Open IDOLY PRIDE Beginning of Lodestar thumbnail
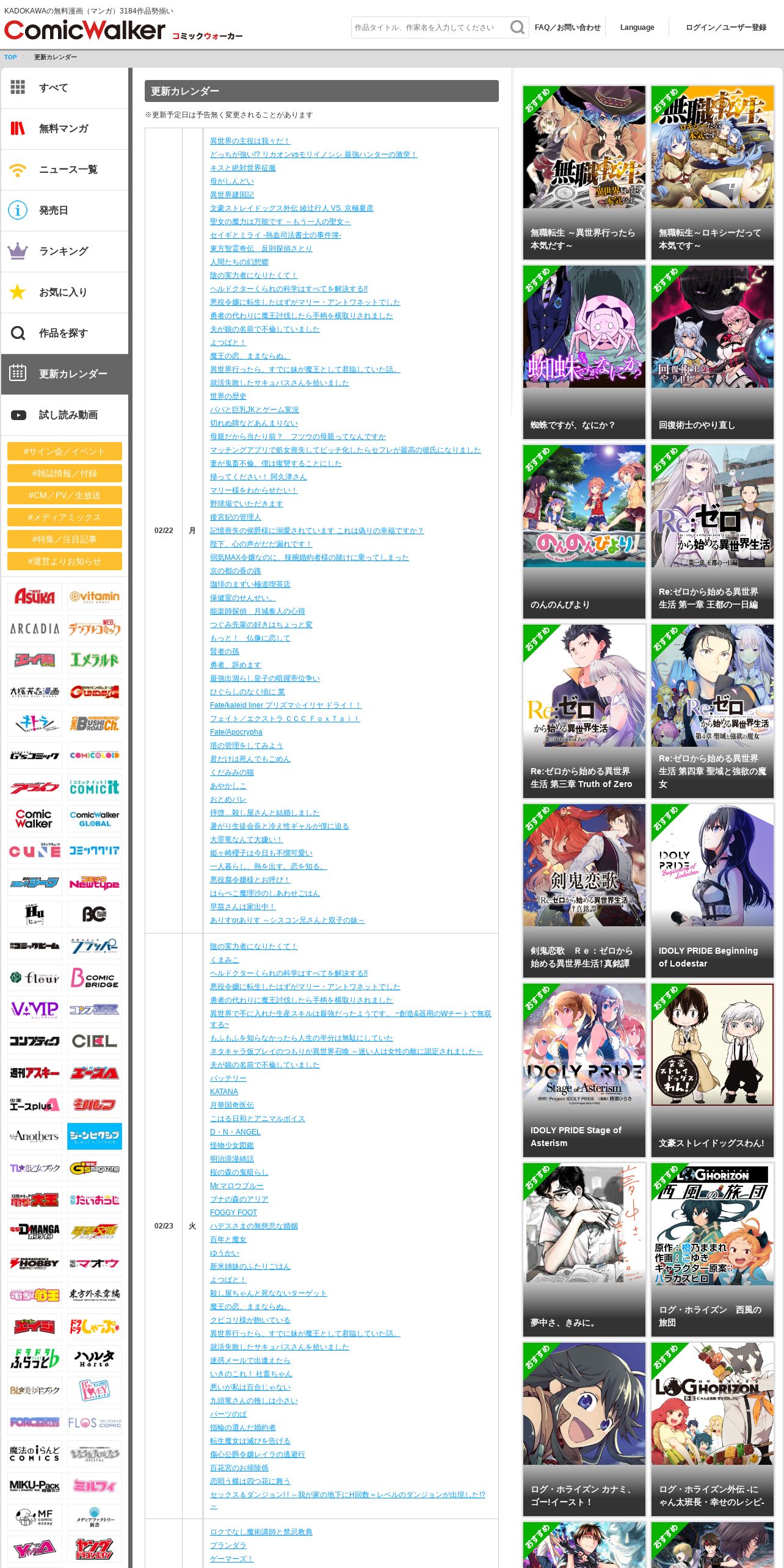Viewport: 784px width, 1568px height. click(712, 891)
